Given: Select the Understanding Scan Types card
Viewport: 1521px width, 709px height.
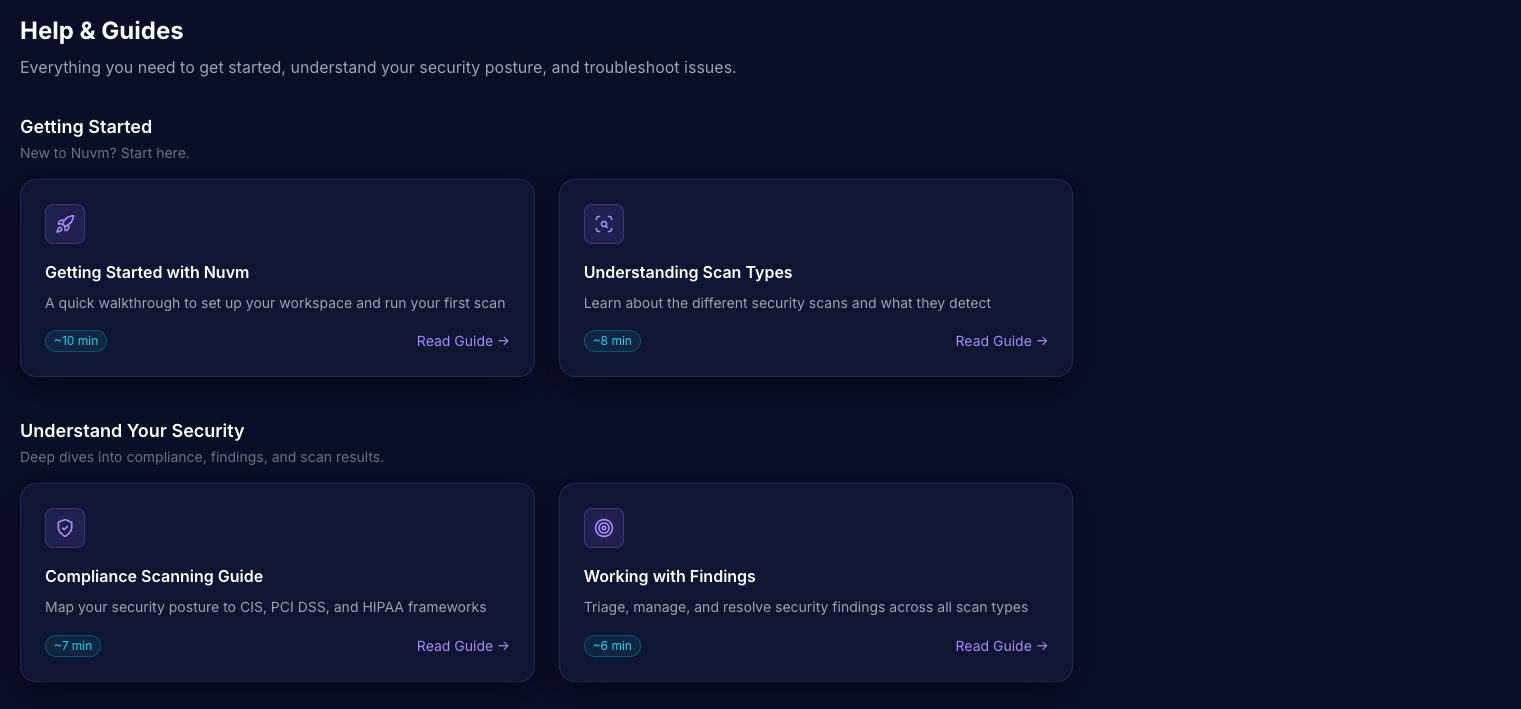Looking at the screenshot, I should pyautogui.click(x=816, y=278).
